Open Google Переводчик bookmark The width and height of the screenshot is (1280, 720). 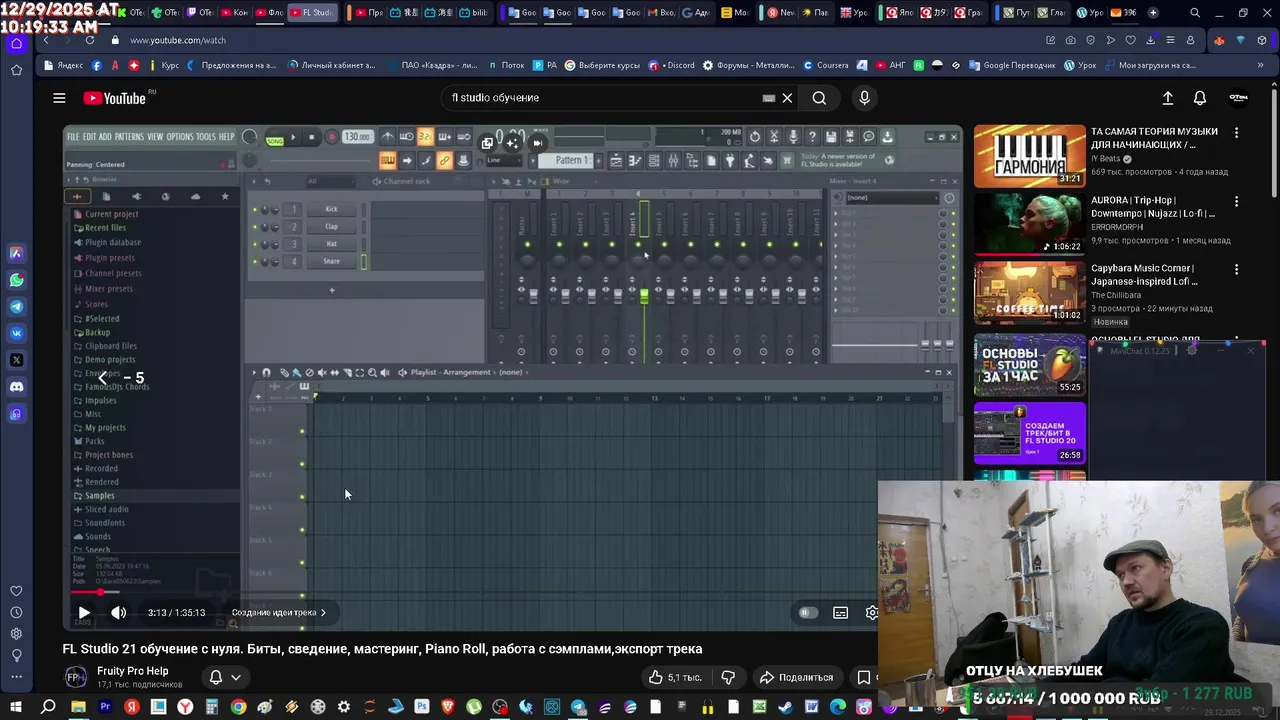point(1011,65)
